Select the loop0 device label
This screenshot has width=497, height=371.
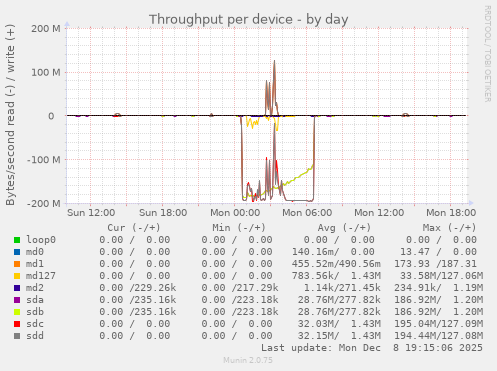pos(41,240)
